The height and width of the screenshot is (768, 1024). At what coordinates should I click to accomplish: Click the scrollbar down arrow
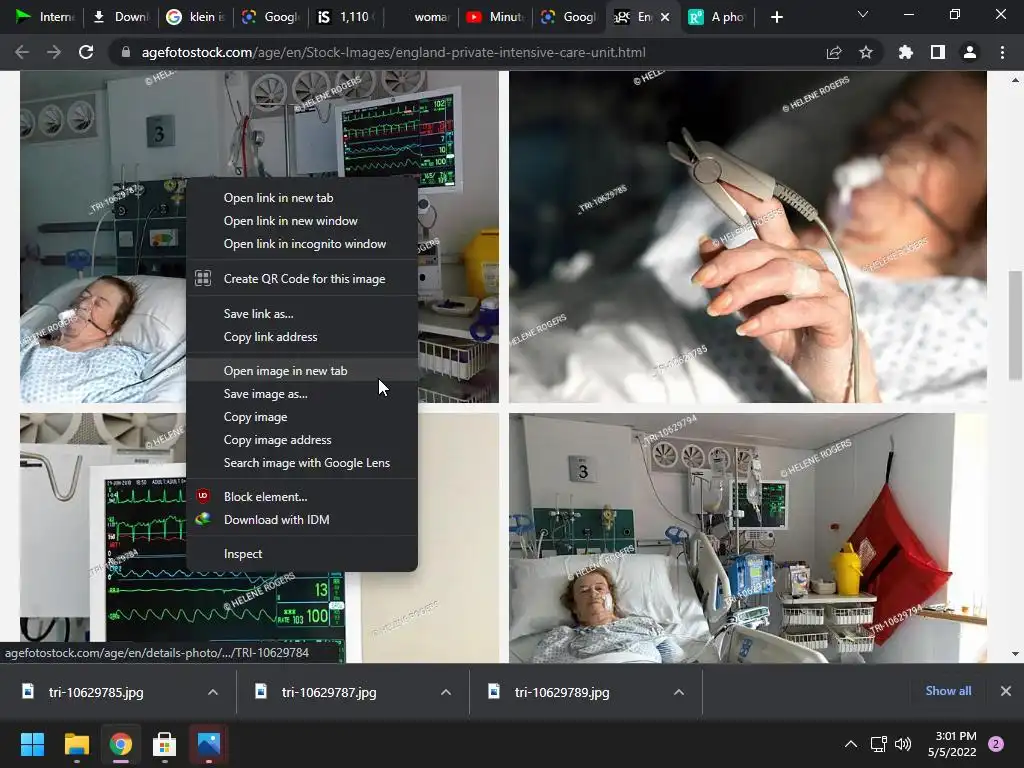[x=1015, y=654]
